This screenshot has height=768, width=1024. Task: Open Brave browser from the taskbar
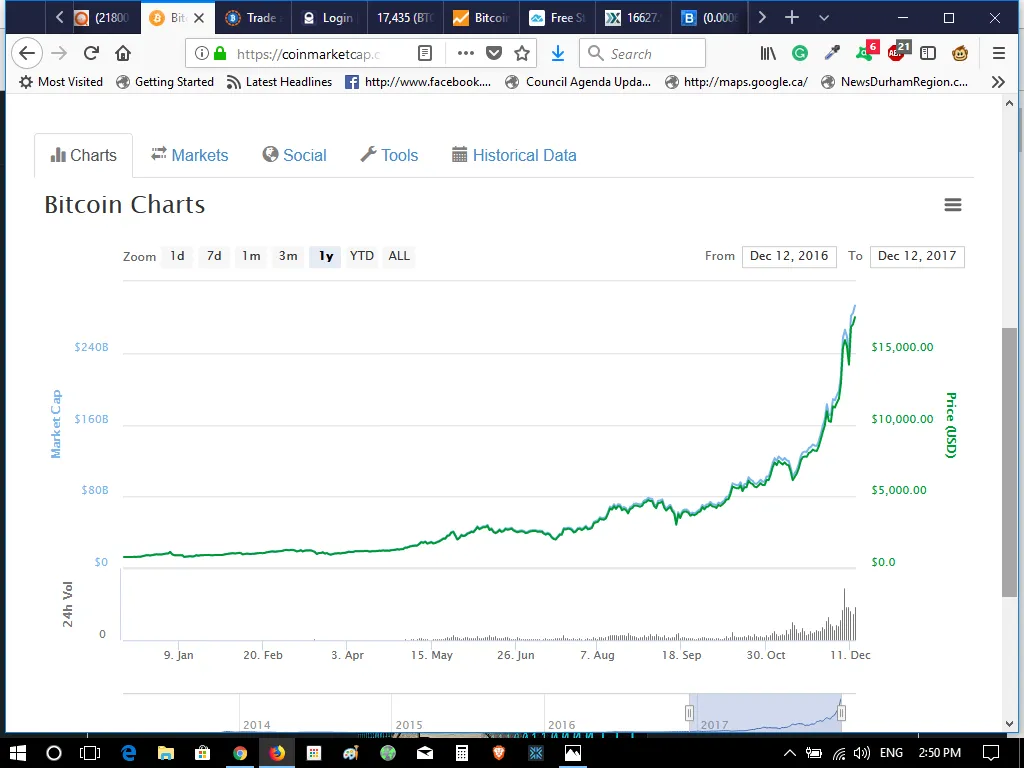(499, 753)
